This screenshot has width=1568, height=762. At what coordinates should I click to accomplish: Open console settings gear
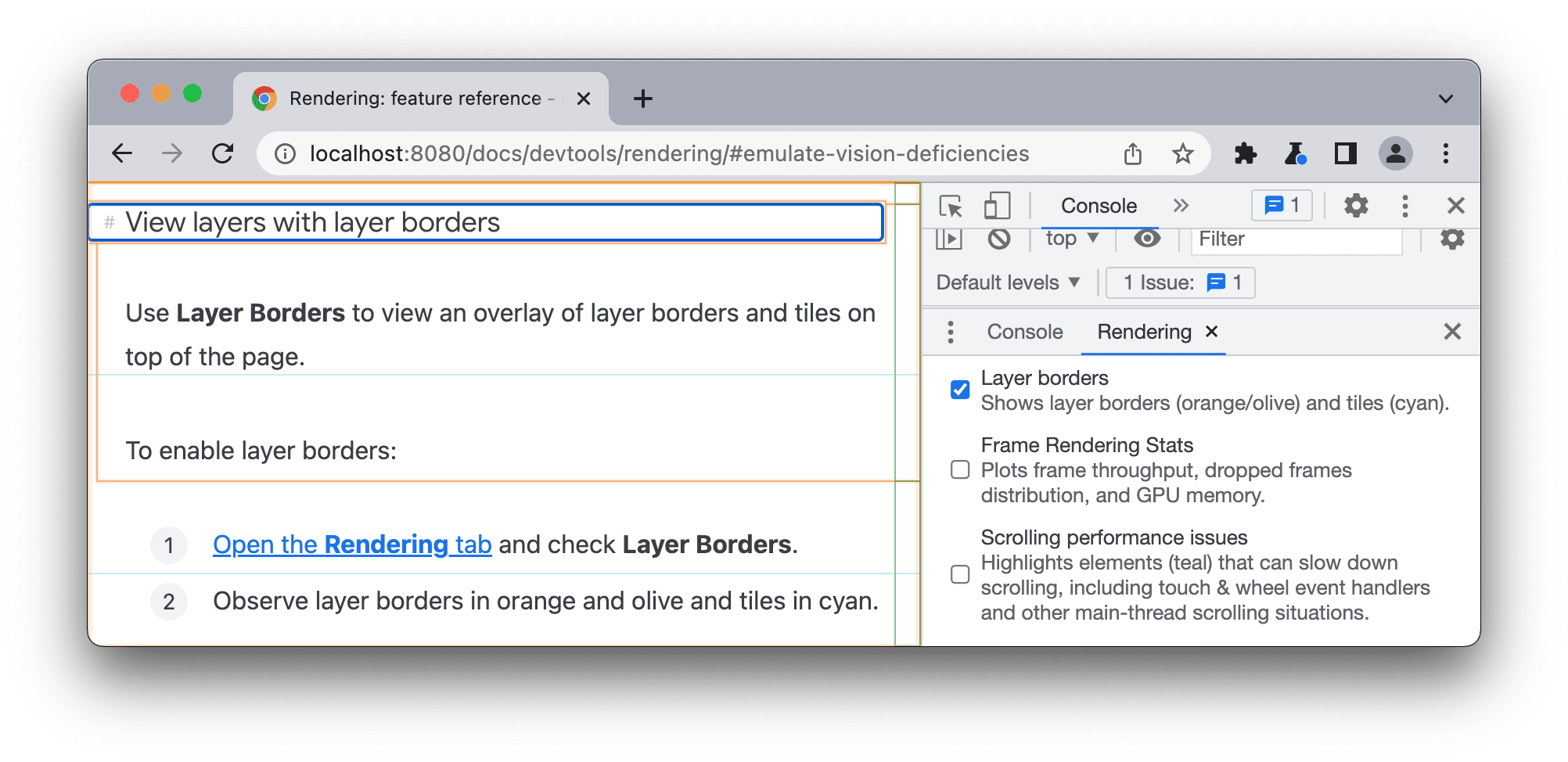pyautogui.click(x=1452, y=239)
